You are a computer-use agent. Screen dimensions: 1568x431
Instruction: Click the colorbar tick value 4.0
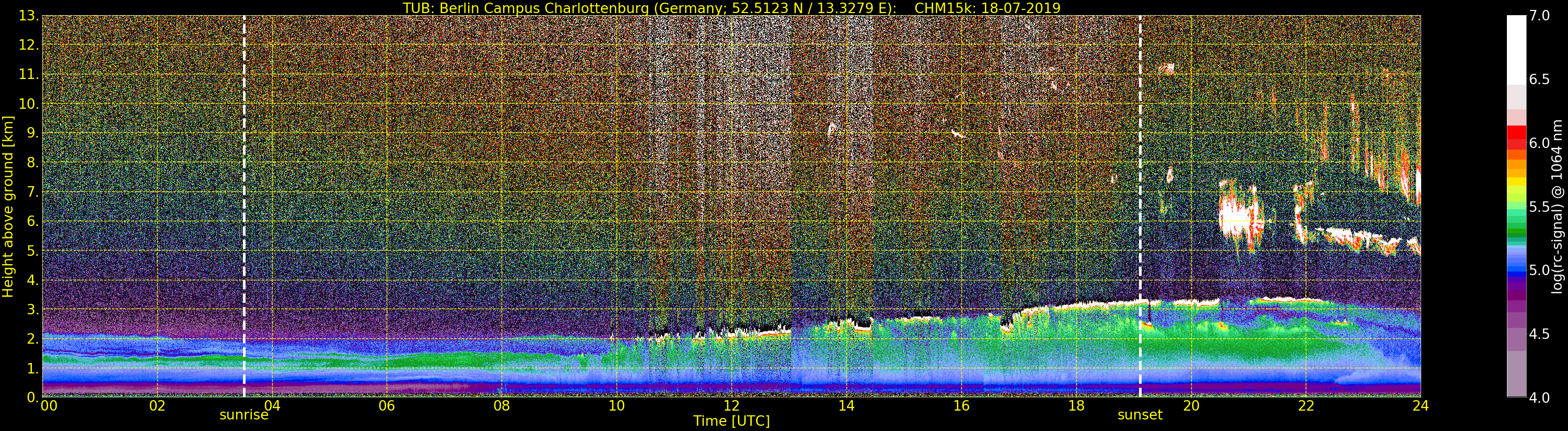[x=1539, y=397]
